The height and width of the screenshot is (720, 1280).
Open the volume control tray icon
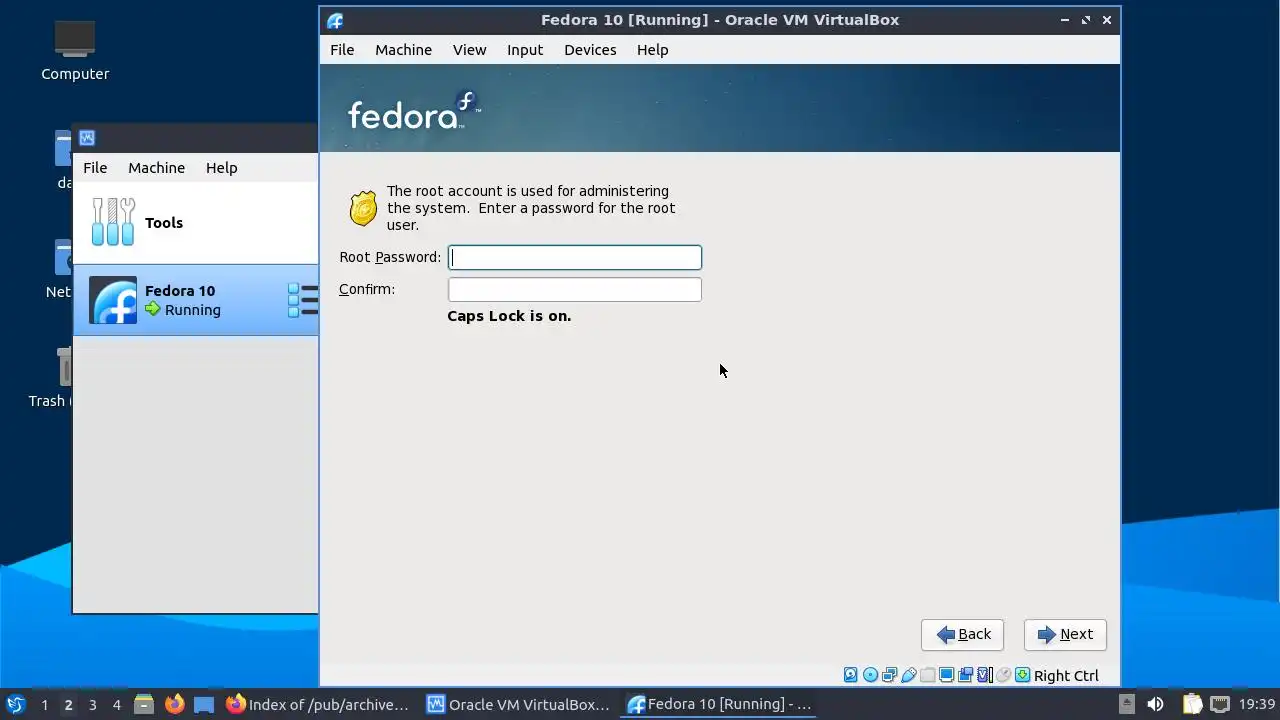coord(1155,704)
